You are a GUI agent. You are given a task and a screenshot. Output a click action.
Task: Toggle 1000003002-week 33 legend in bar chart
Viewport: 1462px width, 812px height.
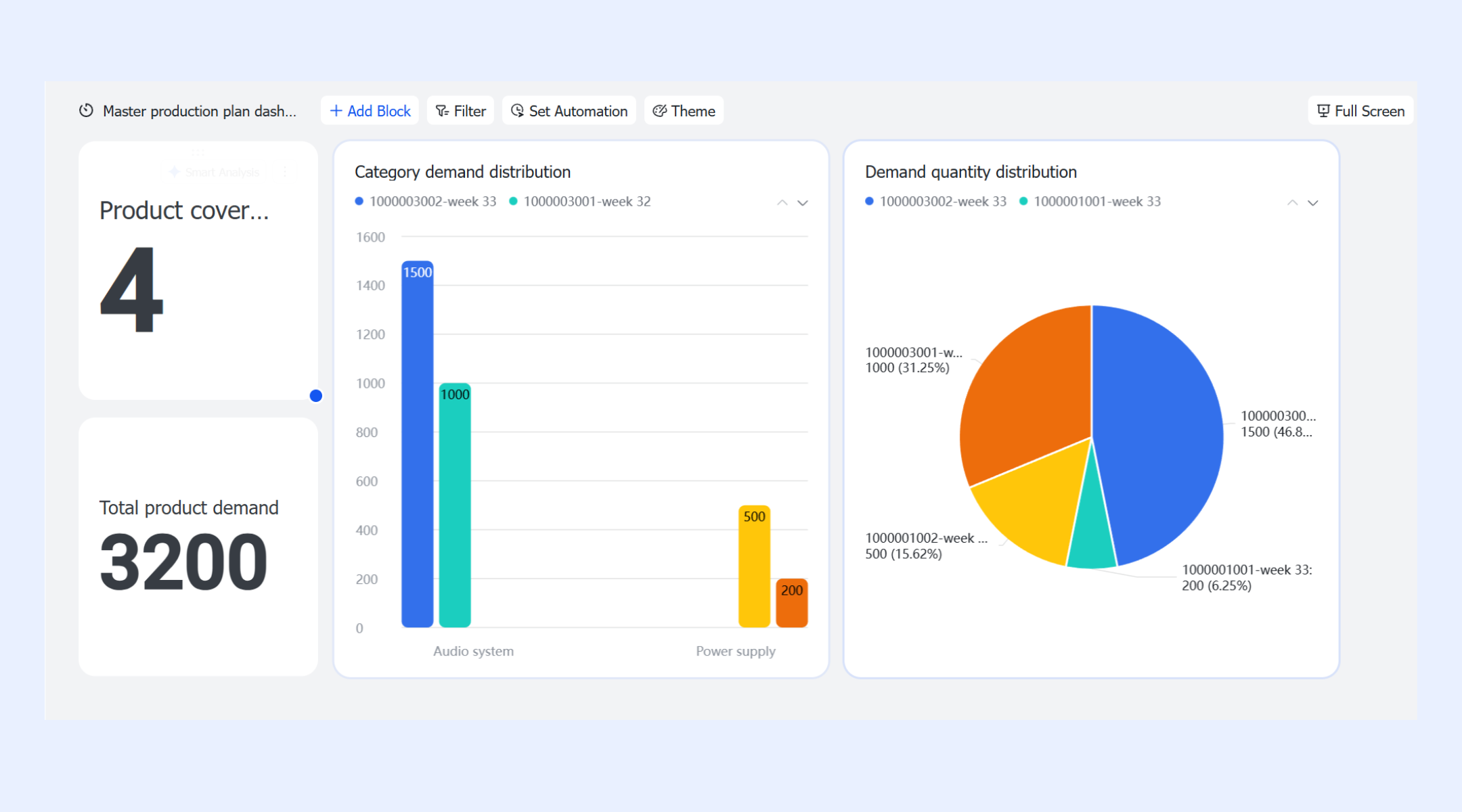click(x=426, y=202)
